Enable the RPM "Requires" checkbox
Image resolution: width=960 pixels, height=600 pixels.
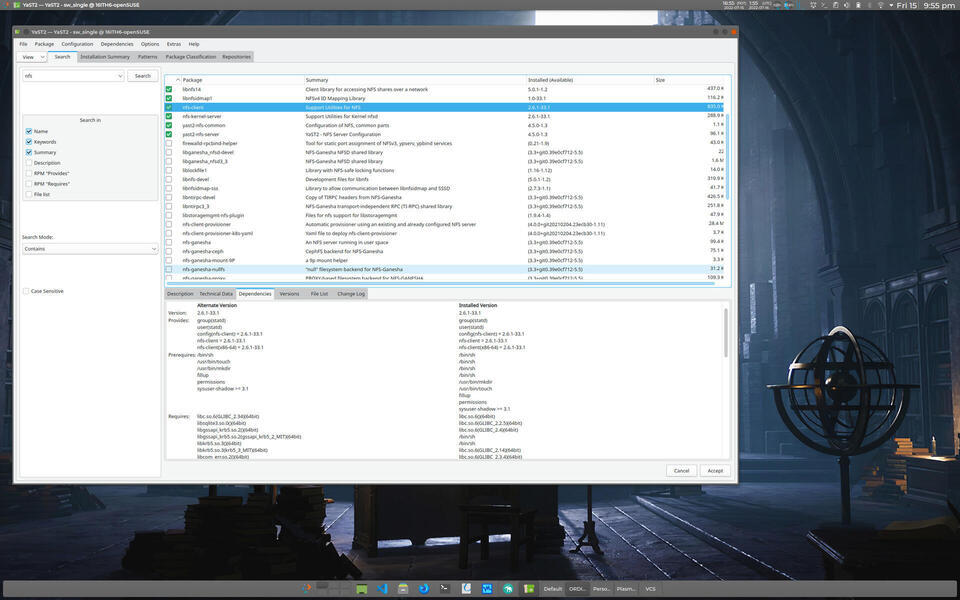click(29, 184)
